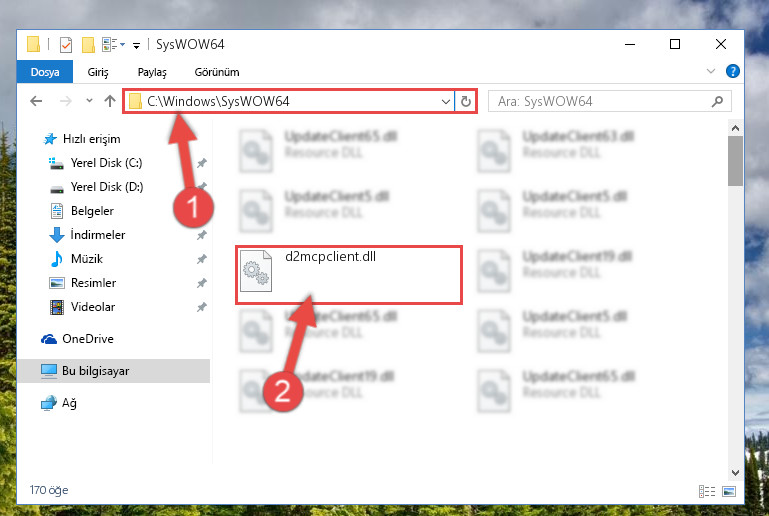Screen dimensions: 769x516
Task: Expand the ribbon with the chevron
Action: tap(711, 72)
